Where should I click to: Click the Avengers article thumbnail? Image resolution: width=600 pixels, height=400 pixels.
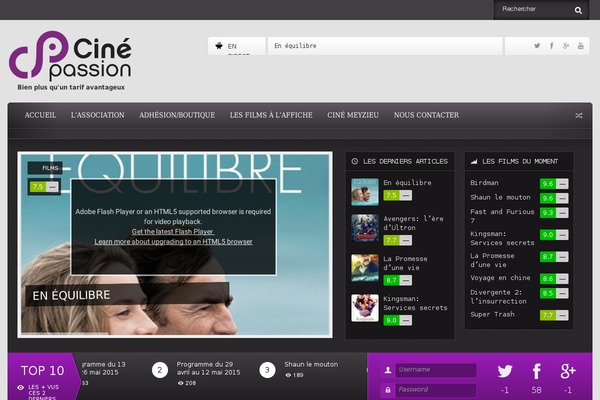tap(365, 228)
